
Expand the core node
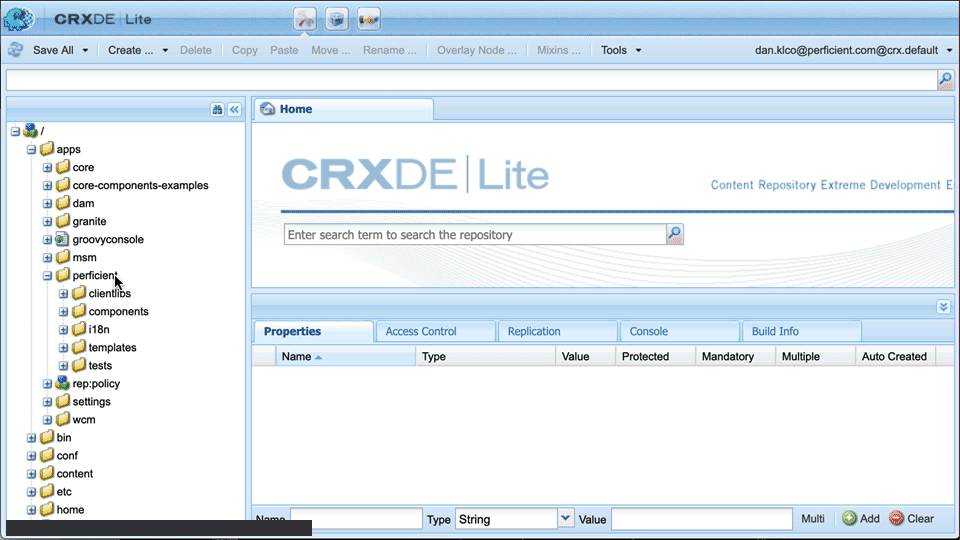[47, 168]
